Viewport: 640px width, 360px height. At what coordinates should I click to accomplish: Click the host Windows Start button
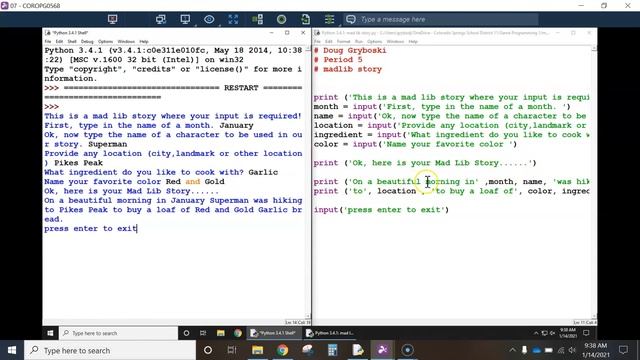point(12,350)
